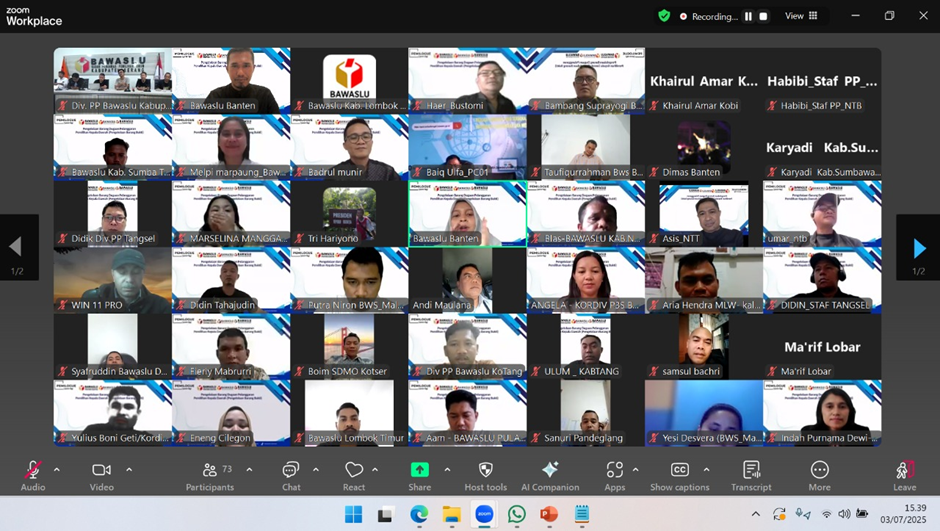Viewport: 940px width, 531px height.
Task: Expand the Video options chevron
Action: 129,470
